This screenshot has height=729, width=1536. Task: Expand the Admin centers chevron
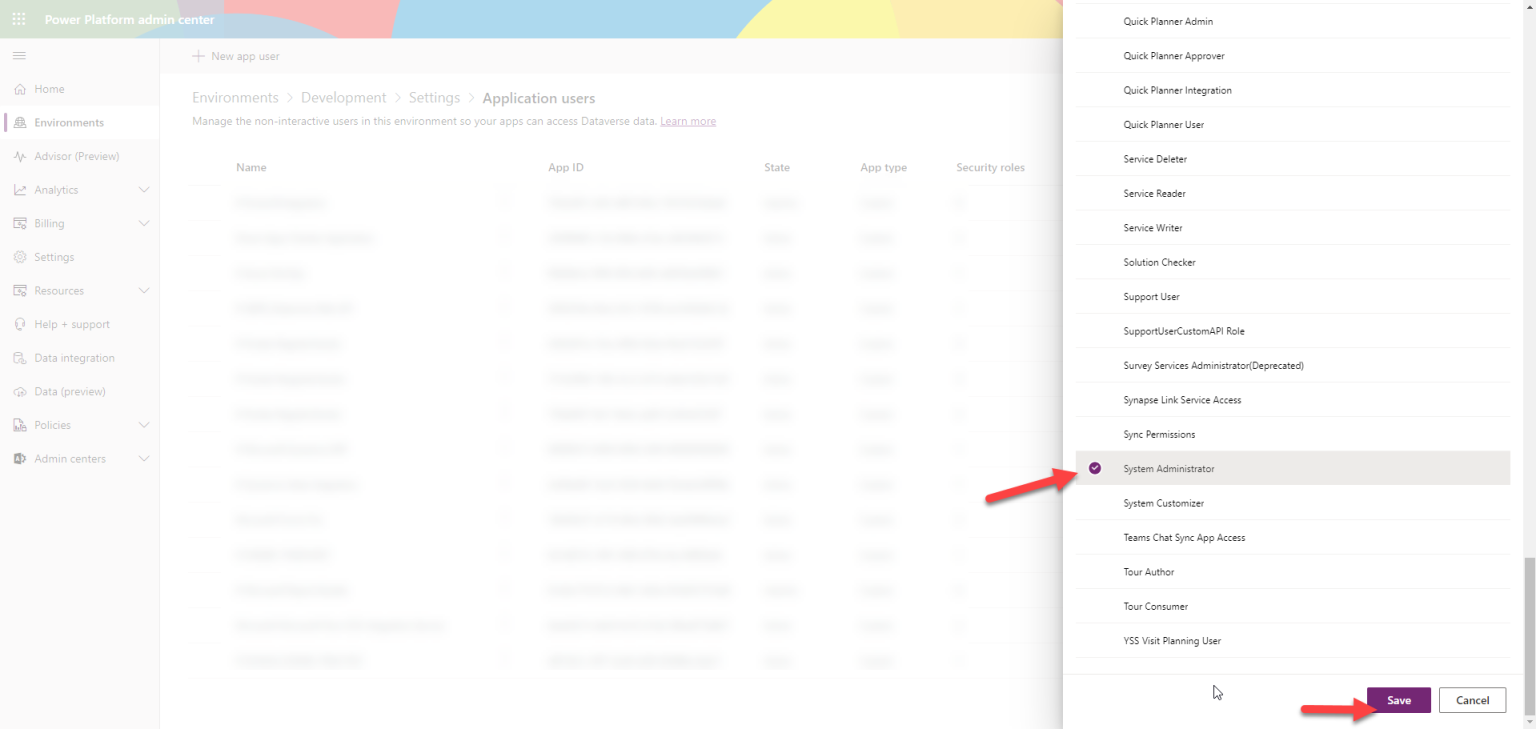click(x=144, y=459)
